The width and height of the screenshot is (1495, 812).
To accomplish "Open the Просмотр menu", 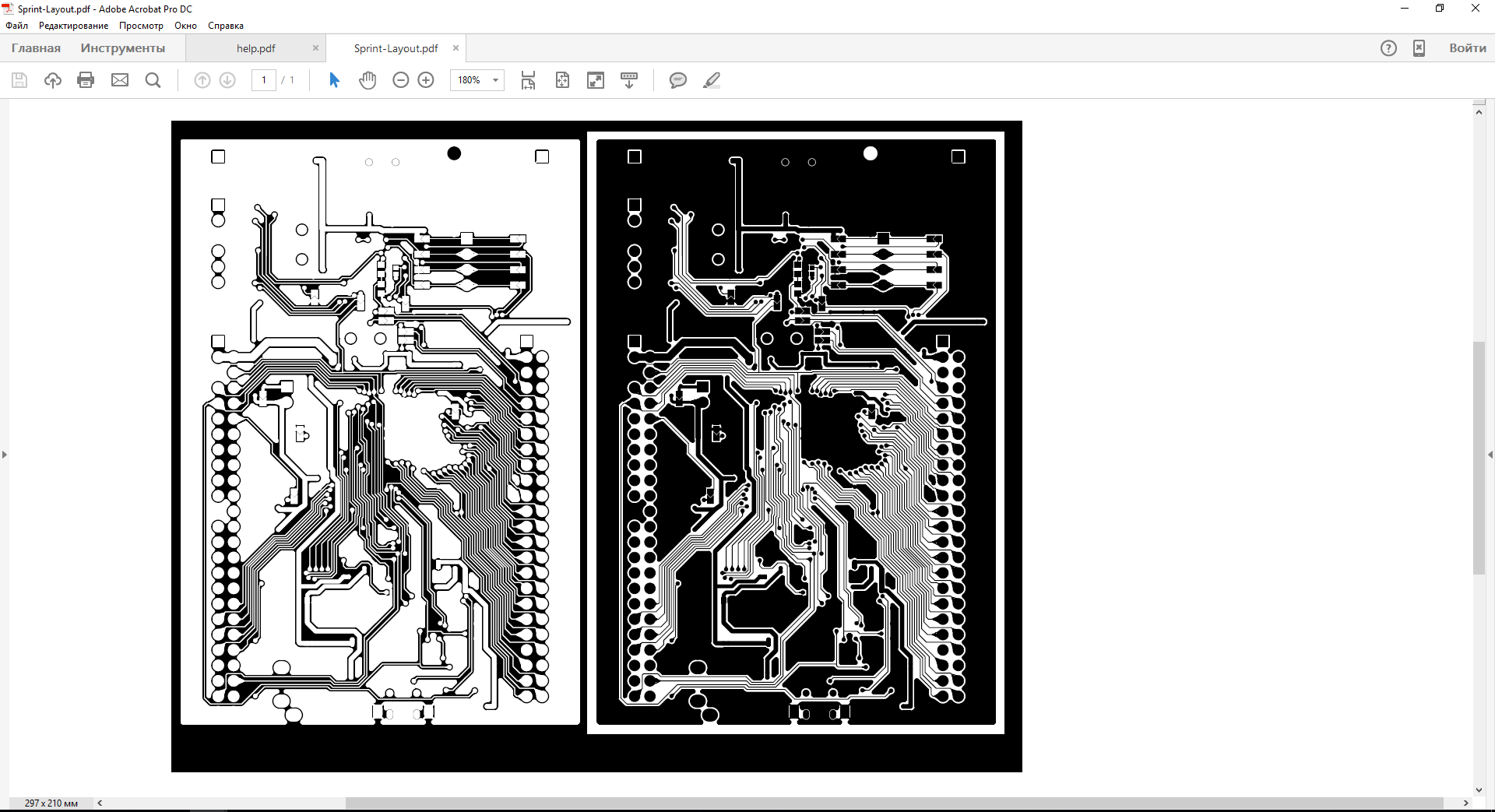I will (141, 26).
